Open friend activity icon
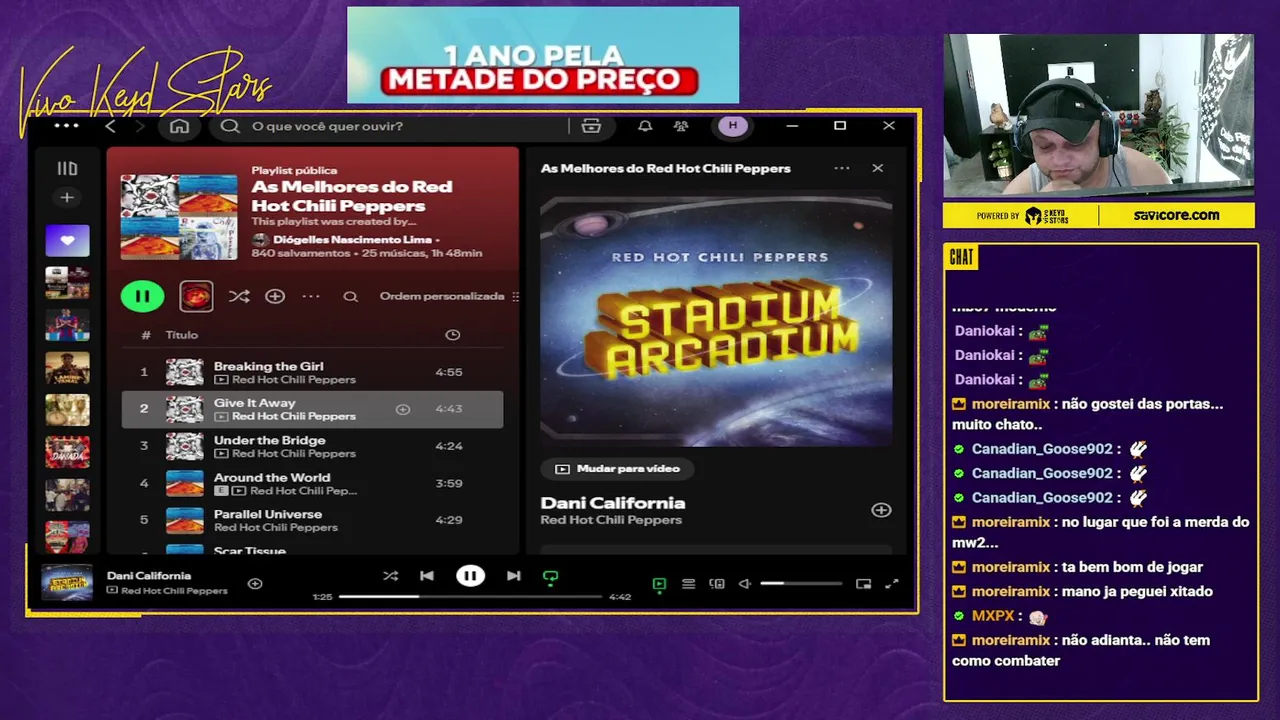The width and height of the screenshot is (1280, 720). tap(681, 126)
